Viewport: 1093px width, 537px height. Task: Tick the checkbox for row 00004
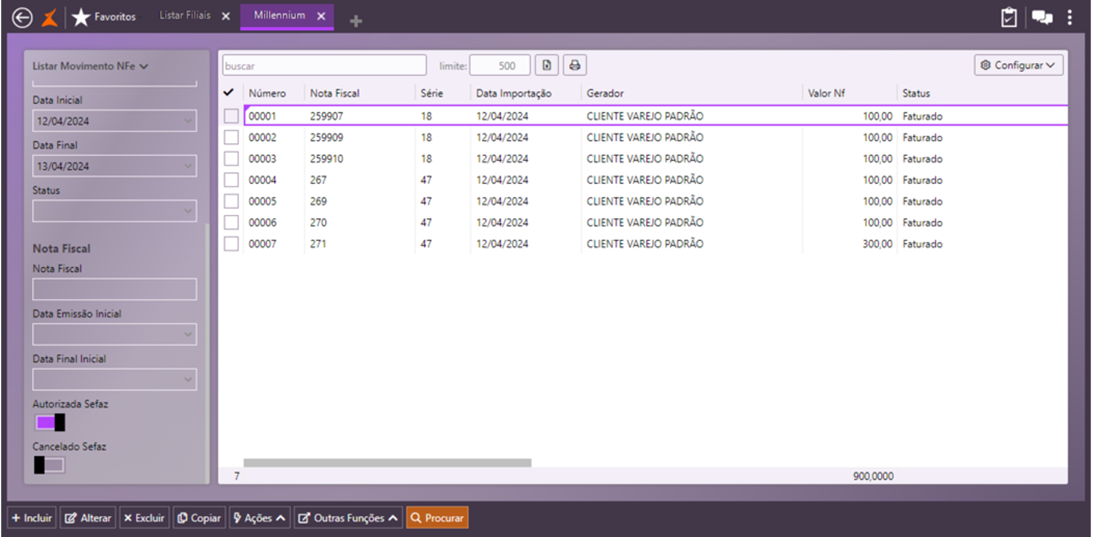231,180
